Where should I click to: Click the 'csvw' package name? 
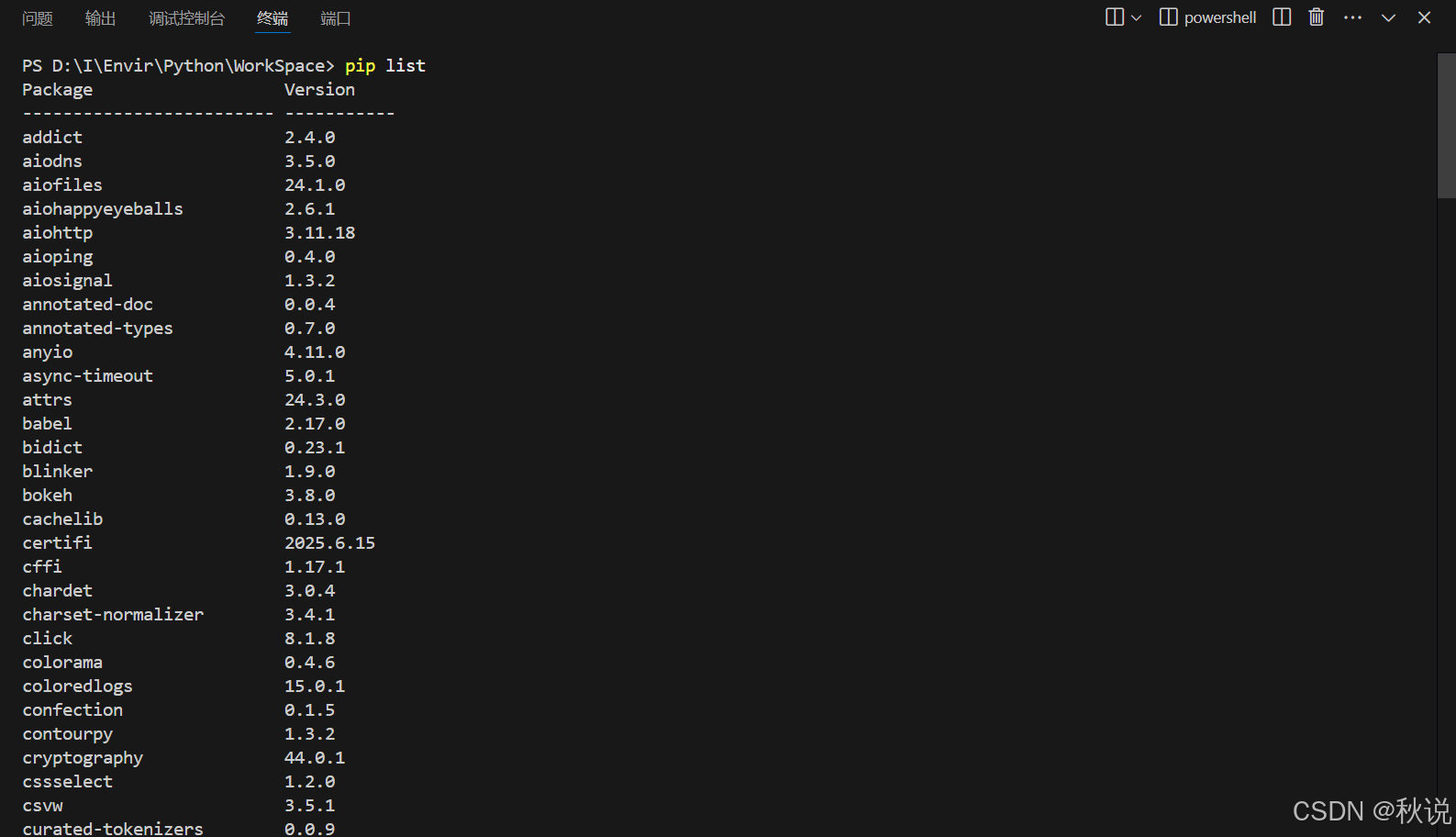[43, 805]
